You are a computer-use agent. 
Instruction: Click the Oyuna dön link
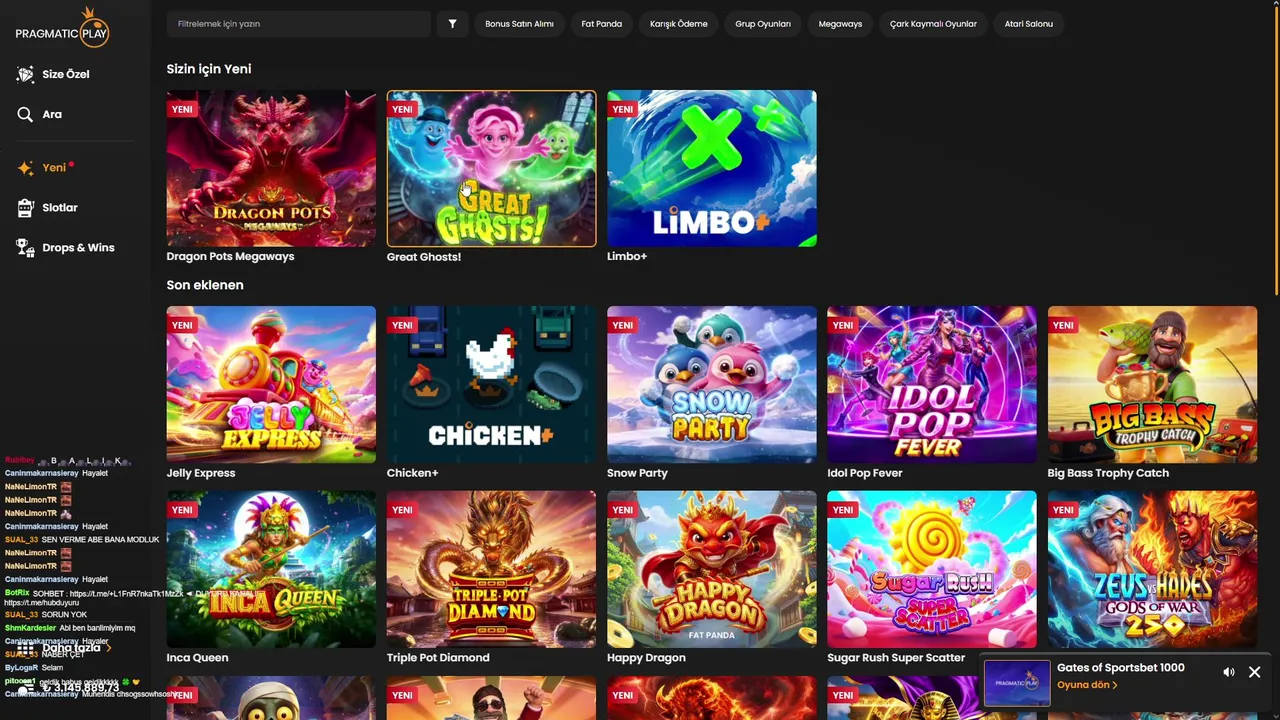click(x=1087, y=685)
